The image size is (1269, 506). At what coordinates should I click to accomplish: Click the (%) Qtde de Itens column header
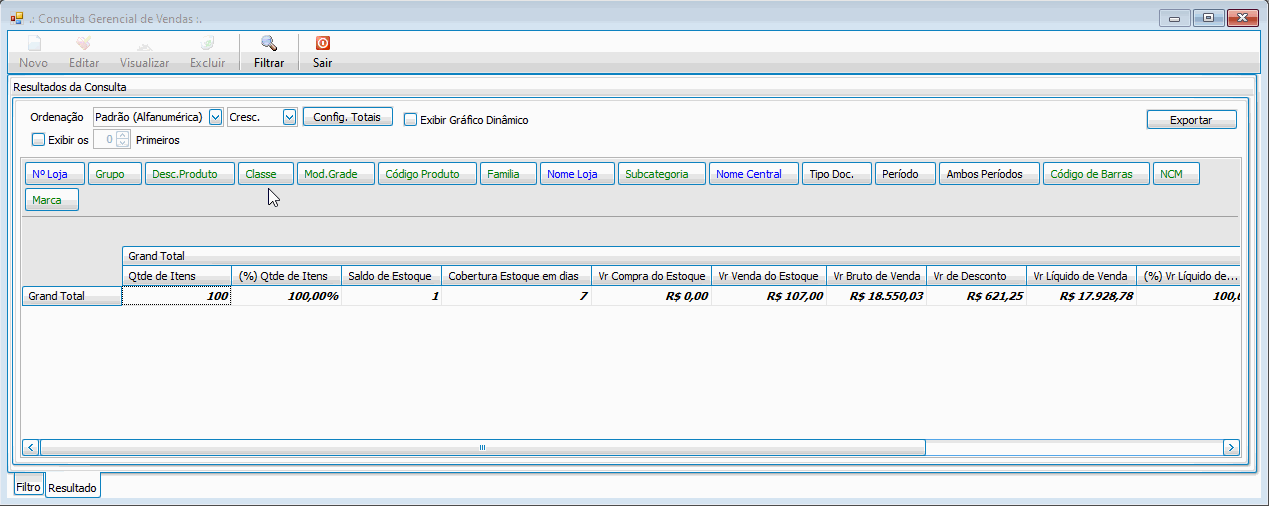click(x=287, y=276)
